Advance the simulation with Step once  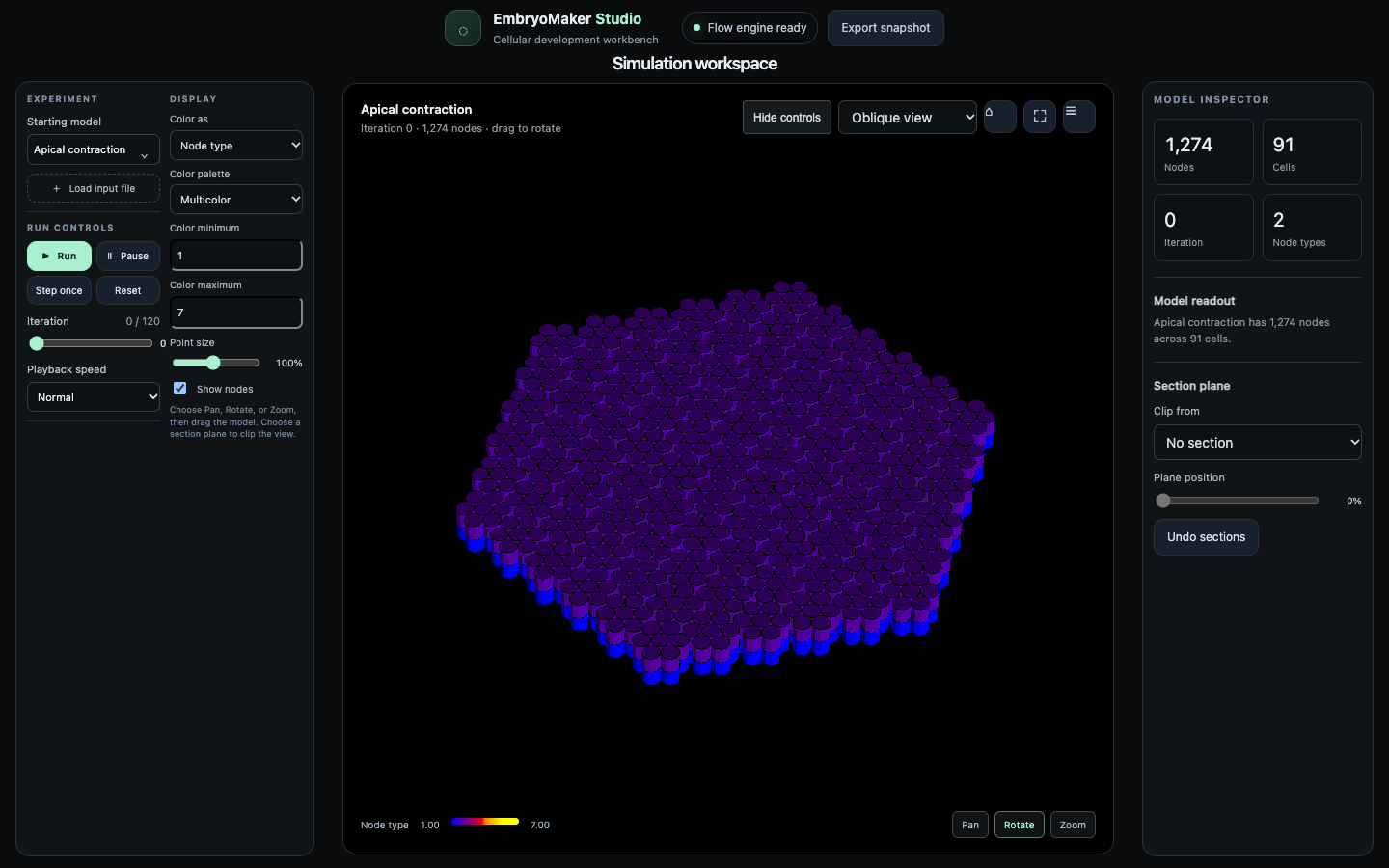(x=59, y=291)
